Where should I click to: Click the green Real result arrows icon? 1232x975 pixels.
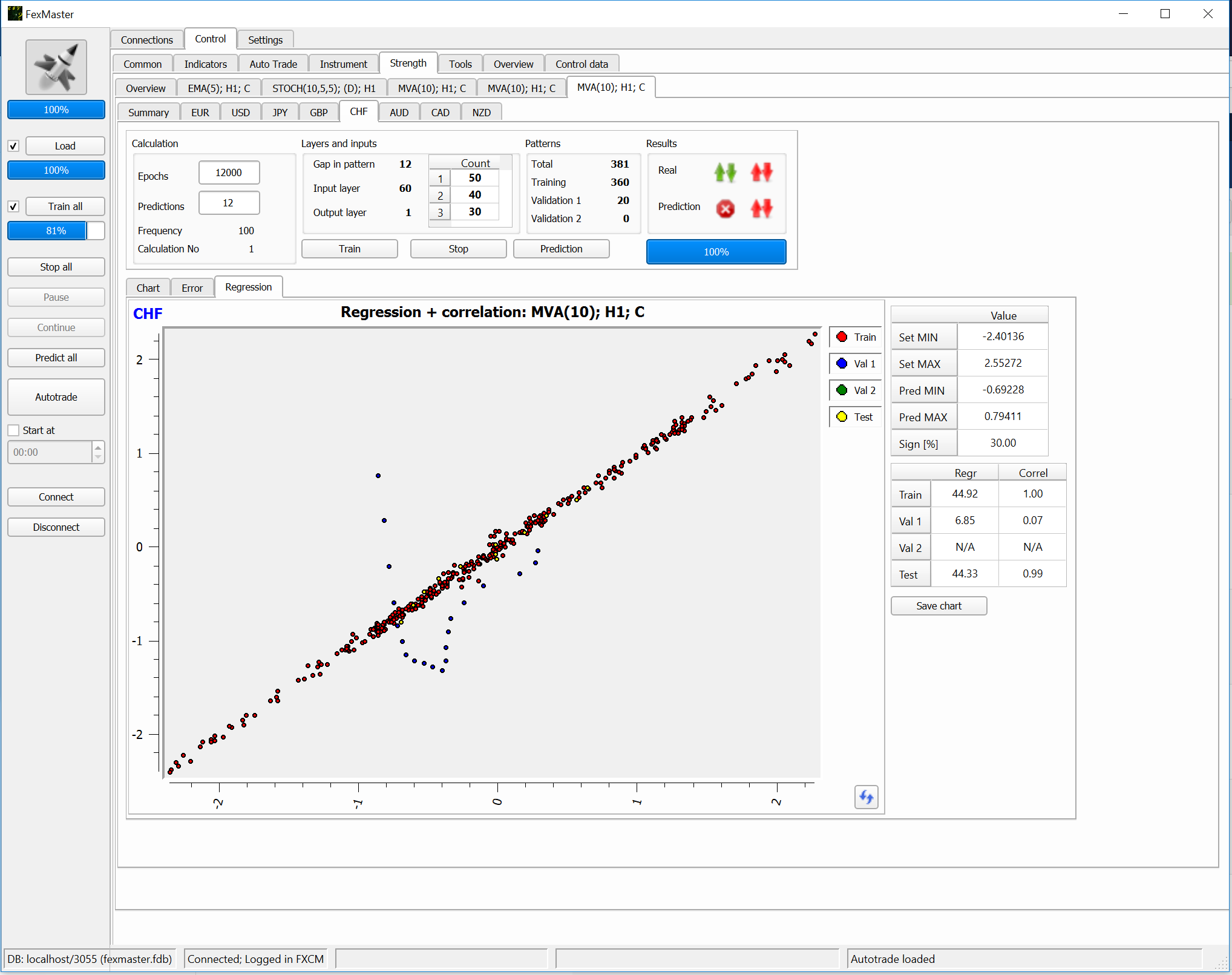725,172
